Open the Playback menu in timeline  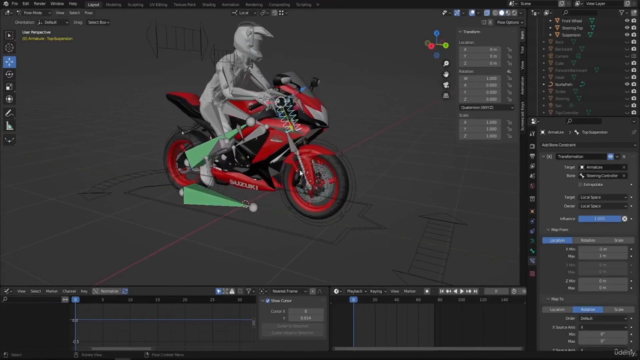click(356, 291)
